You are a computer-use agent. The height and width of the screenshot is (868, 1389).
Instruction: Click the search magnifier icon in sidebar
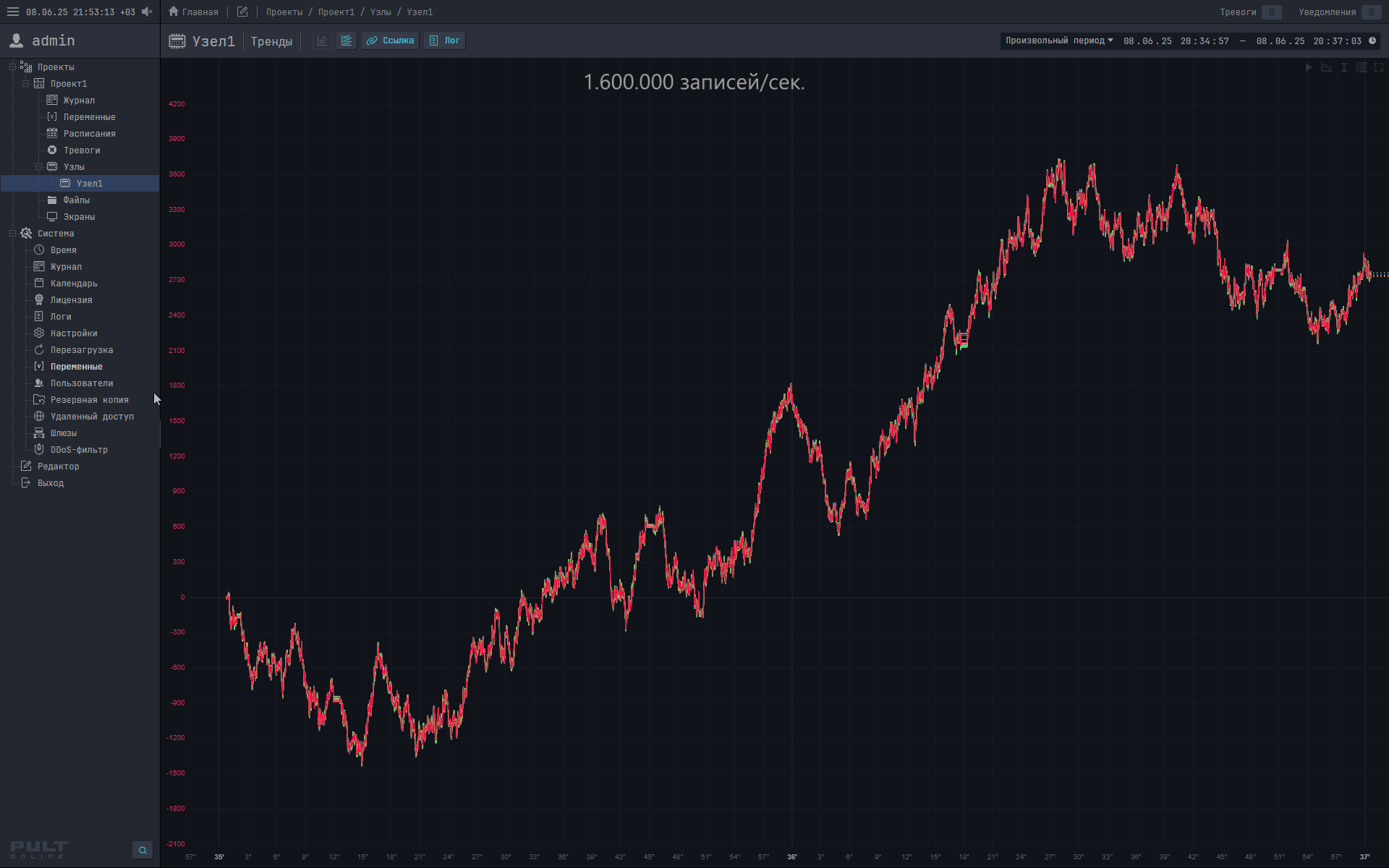tap(143, 850)
